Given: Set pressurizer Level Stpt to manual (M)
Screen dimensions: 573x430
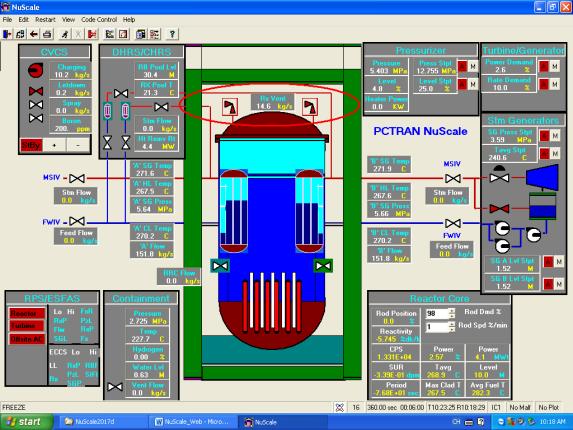Looking at the screenshot, I should pyautogui.click(x=473, y=84).
